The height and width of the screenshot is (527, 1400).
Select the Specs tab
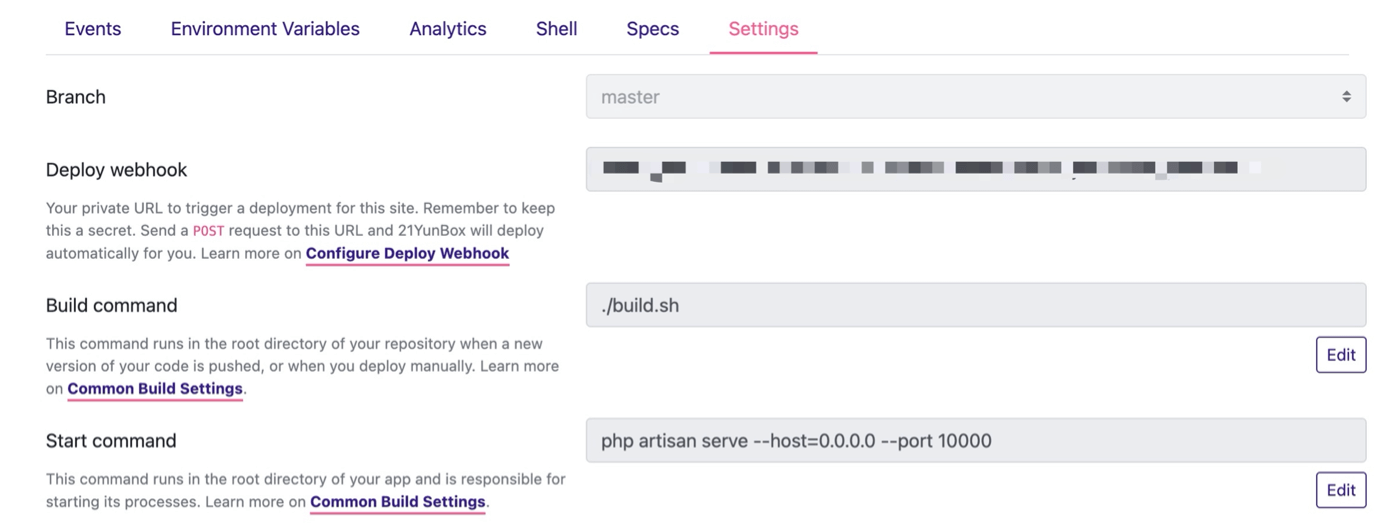pos(653,29)
